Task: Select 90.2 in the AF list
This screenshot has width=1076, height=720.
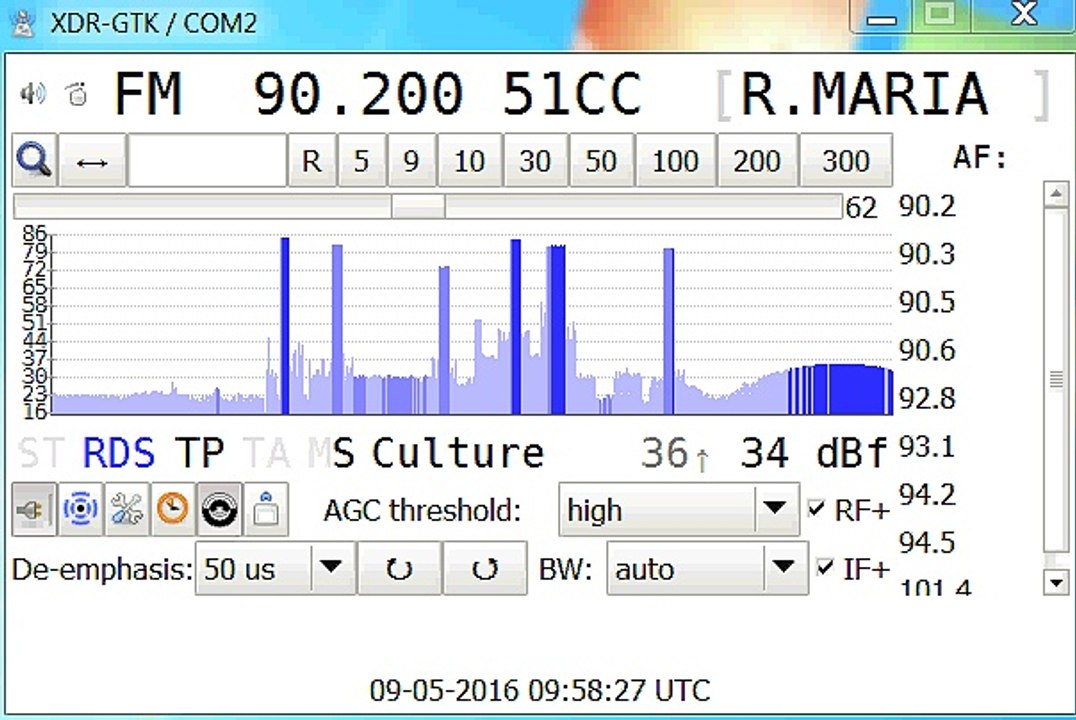Action: (927, 206)
